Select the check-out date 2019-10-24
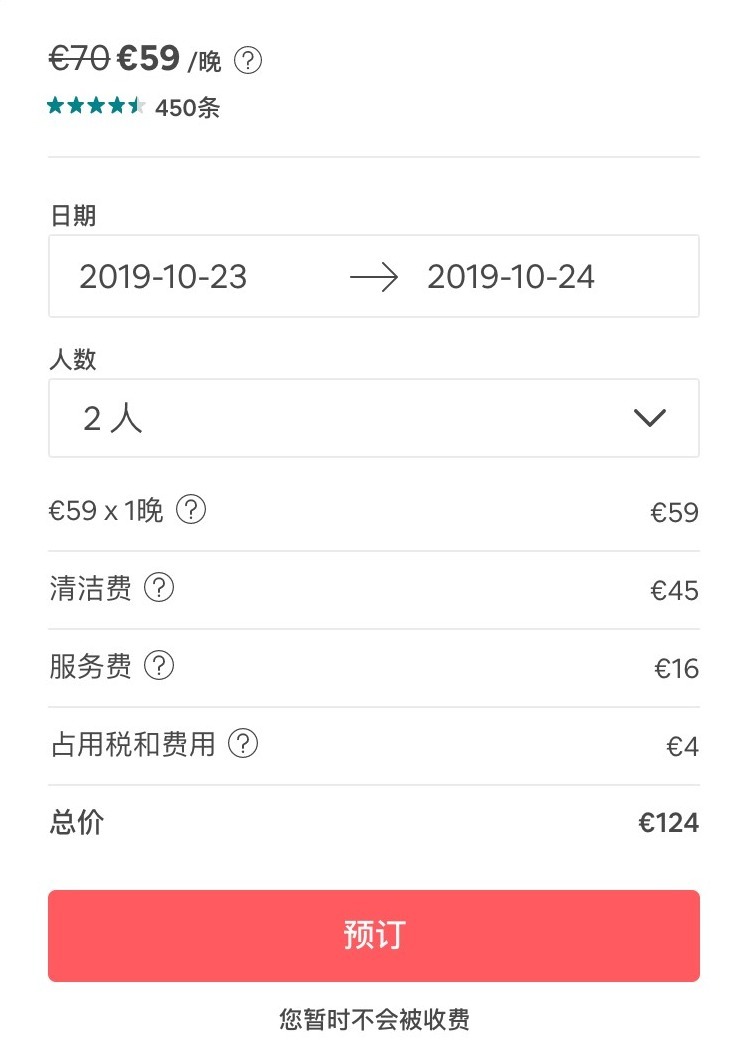 pyautogui.click(x=511, y=277)
